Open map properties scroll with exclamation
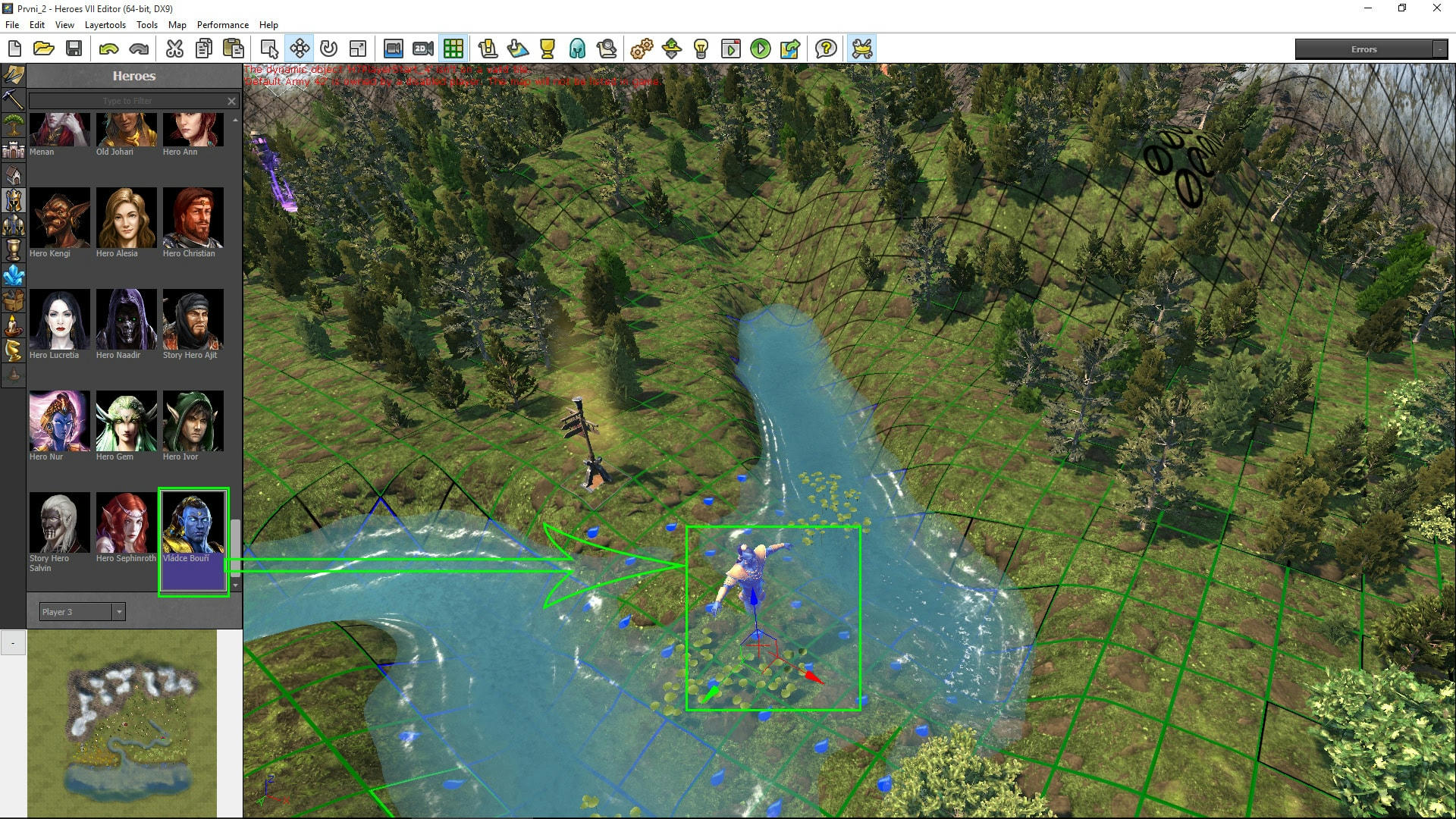Viewport: 1456px width, 819px height. tap(488, 49)
